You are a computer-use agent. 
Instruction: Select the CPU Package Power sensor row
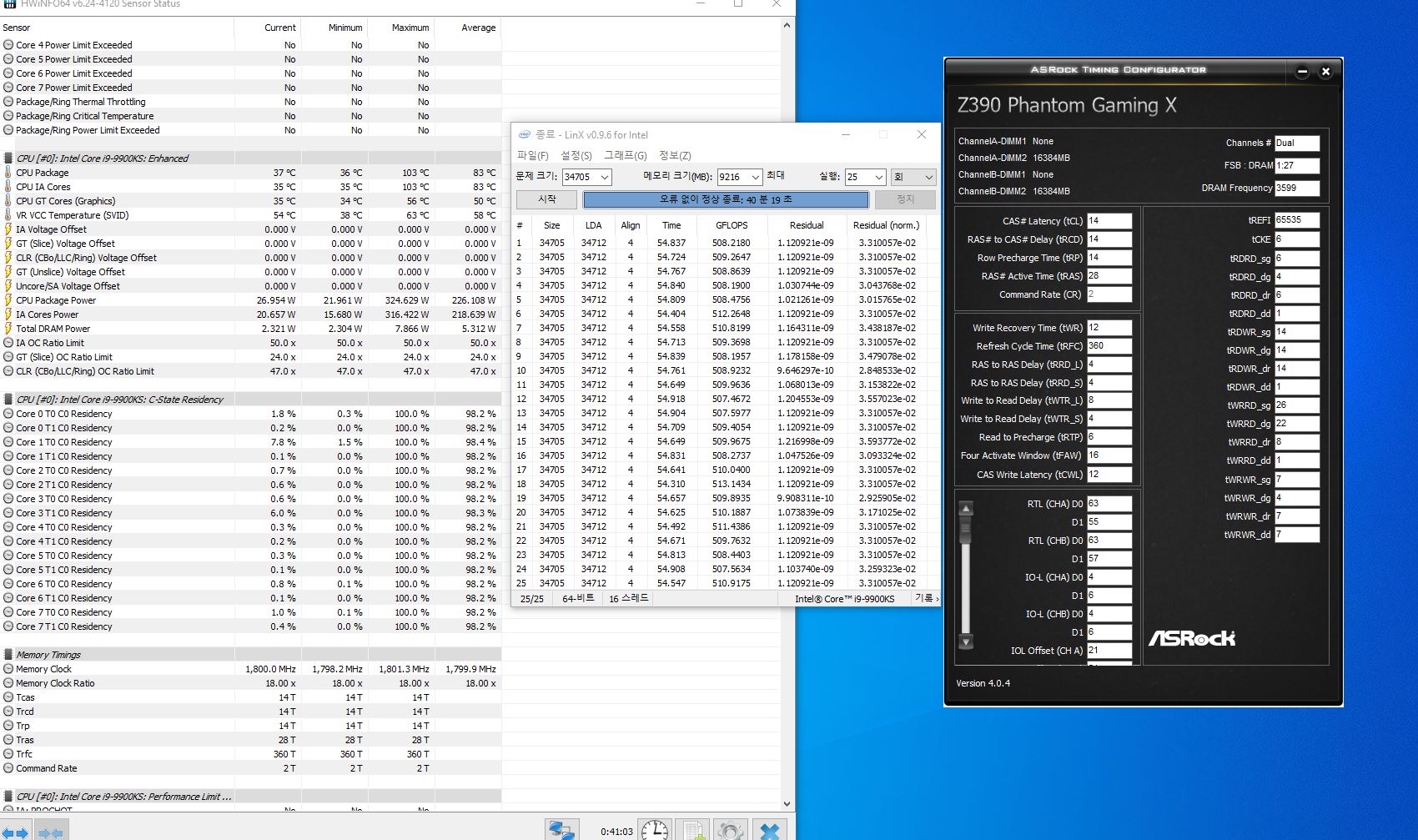coord(56,300)
